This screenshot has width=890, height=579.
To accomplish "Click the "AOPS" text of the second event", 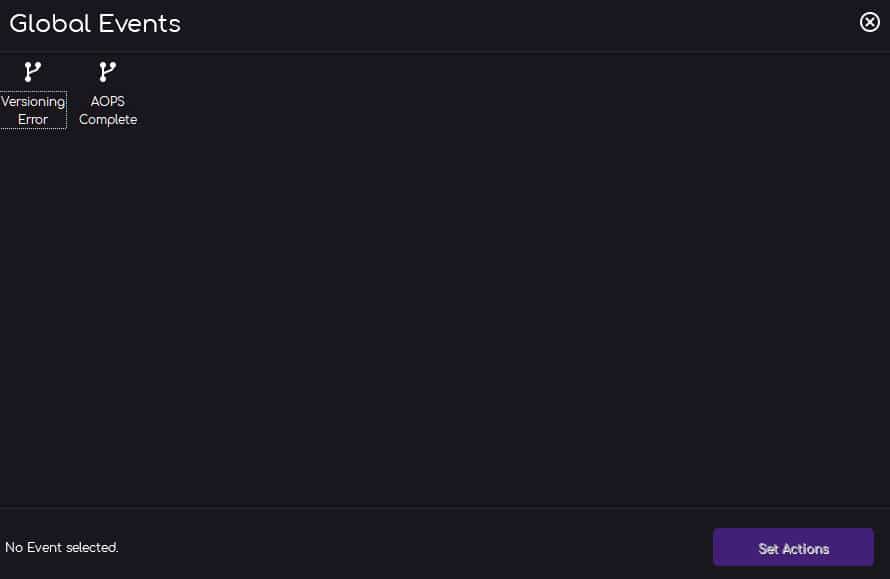I will (107, 101).
